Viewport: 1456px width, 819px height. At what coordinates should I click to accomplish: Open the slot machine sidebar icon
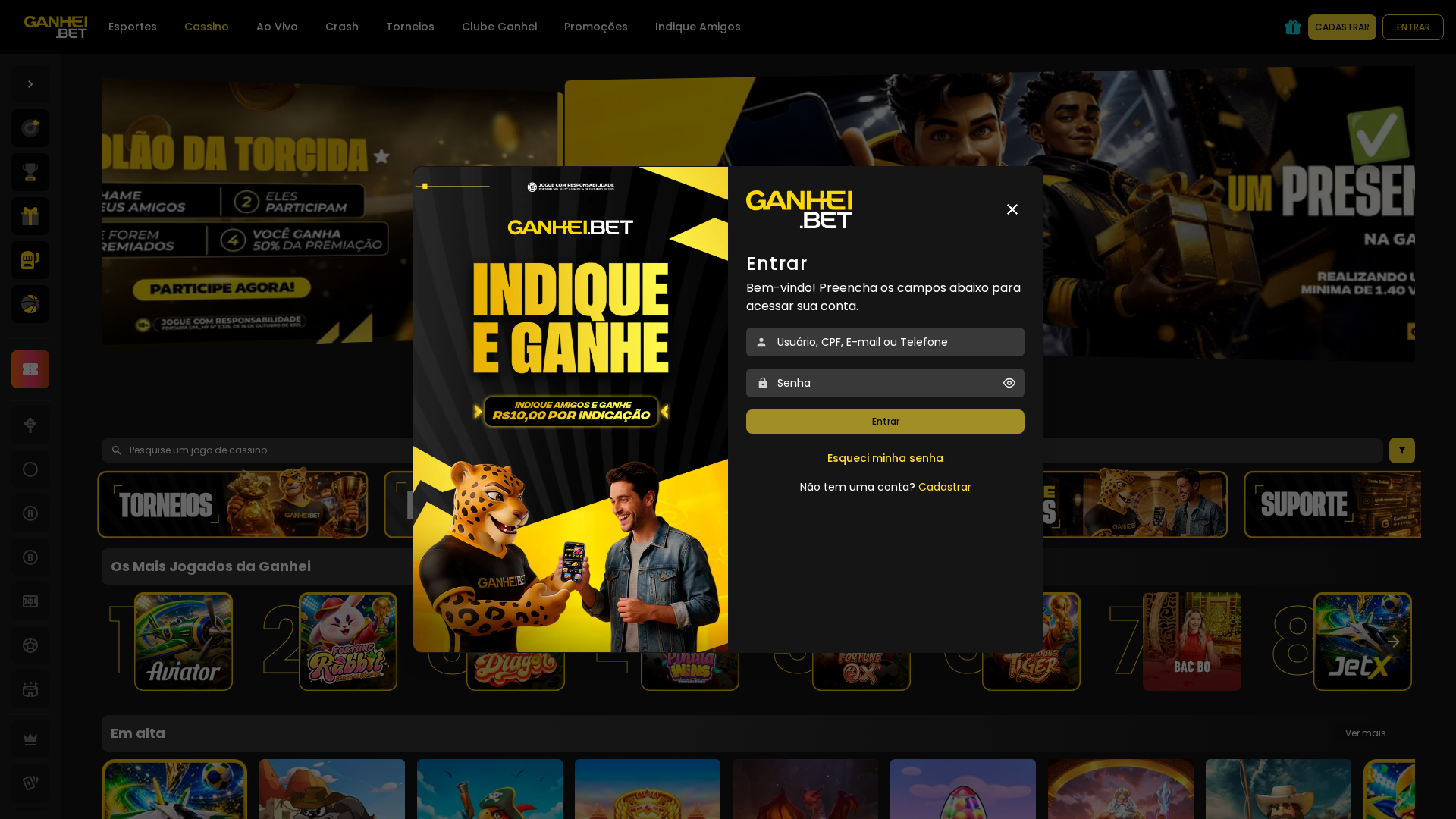pos(30,260)
